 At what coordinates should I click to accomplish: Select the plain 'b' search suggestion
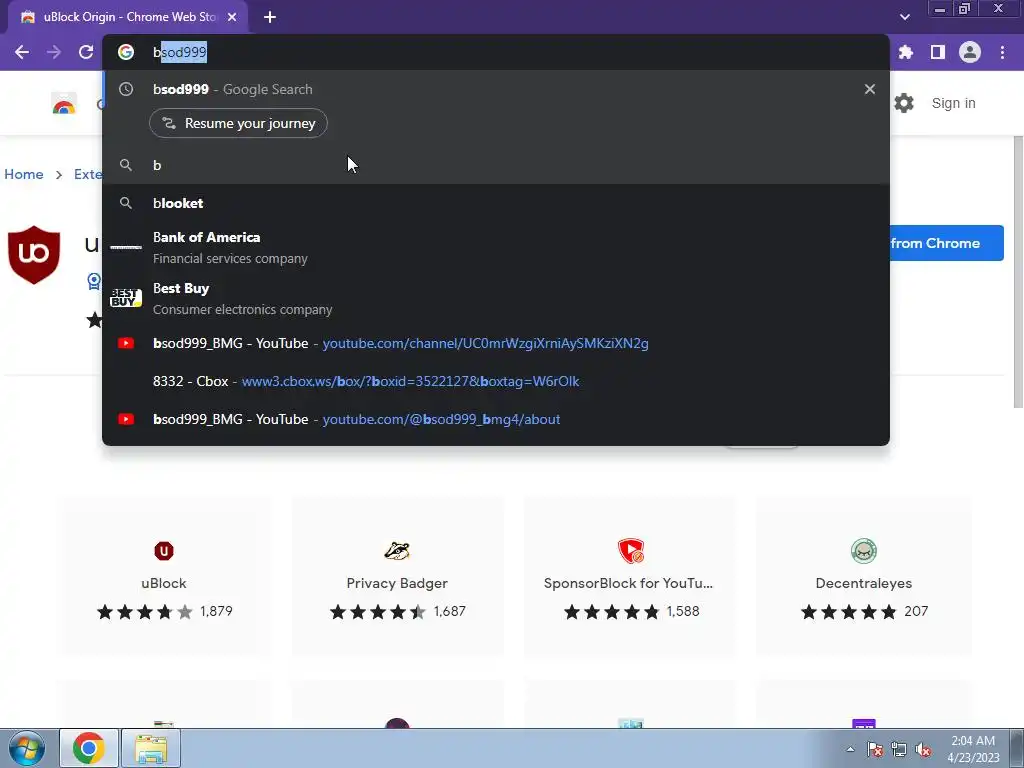pos(496,165)
